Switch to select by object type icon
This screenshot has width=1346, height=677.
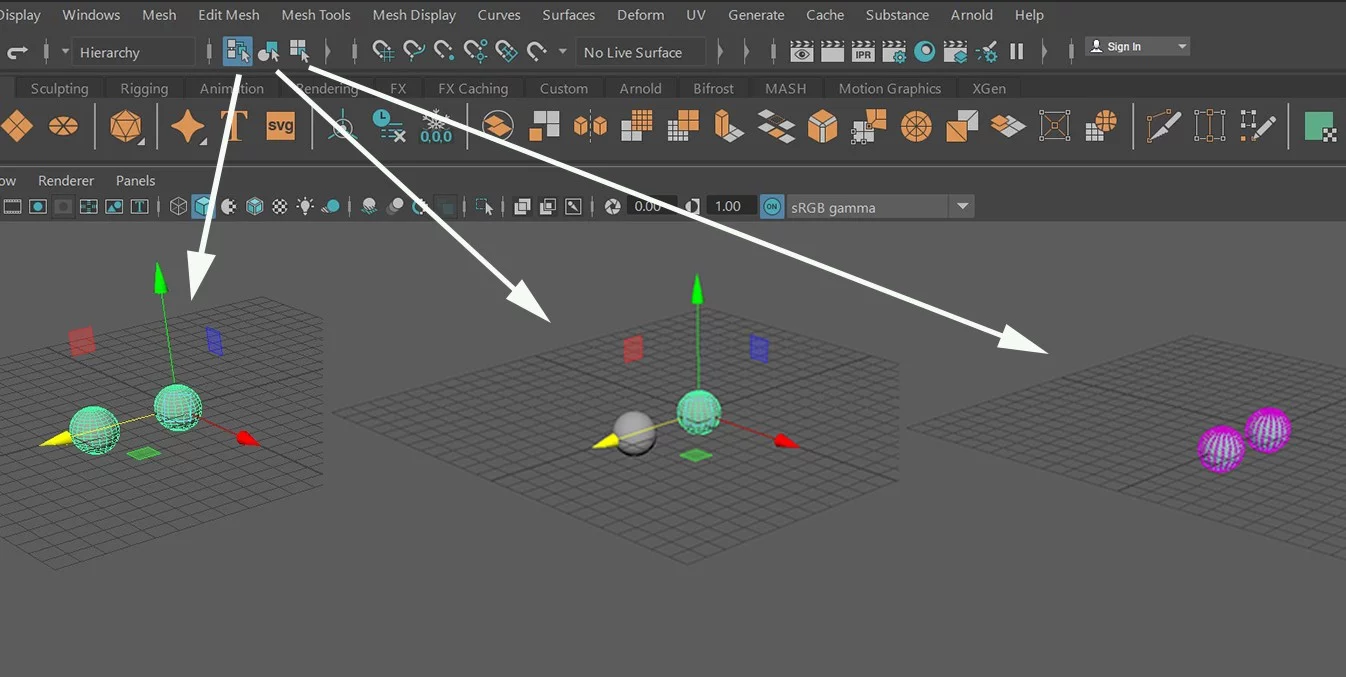tap(268, 51)
